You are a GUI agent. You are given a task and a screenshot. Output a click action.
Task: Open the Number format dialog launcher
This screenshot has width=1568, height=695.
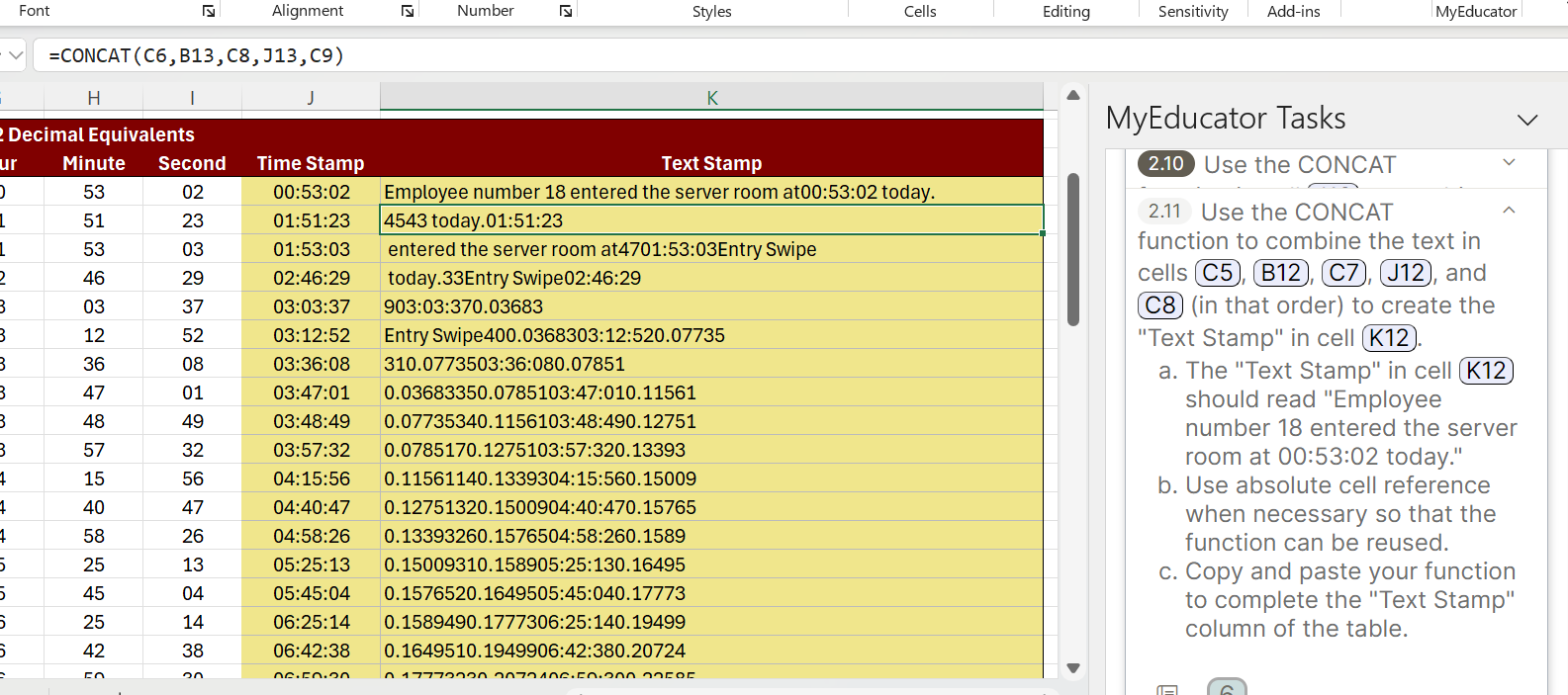[566, 11]
